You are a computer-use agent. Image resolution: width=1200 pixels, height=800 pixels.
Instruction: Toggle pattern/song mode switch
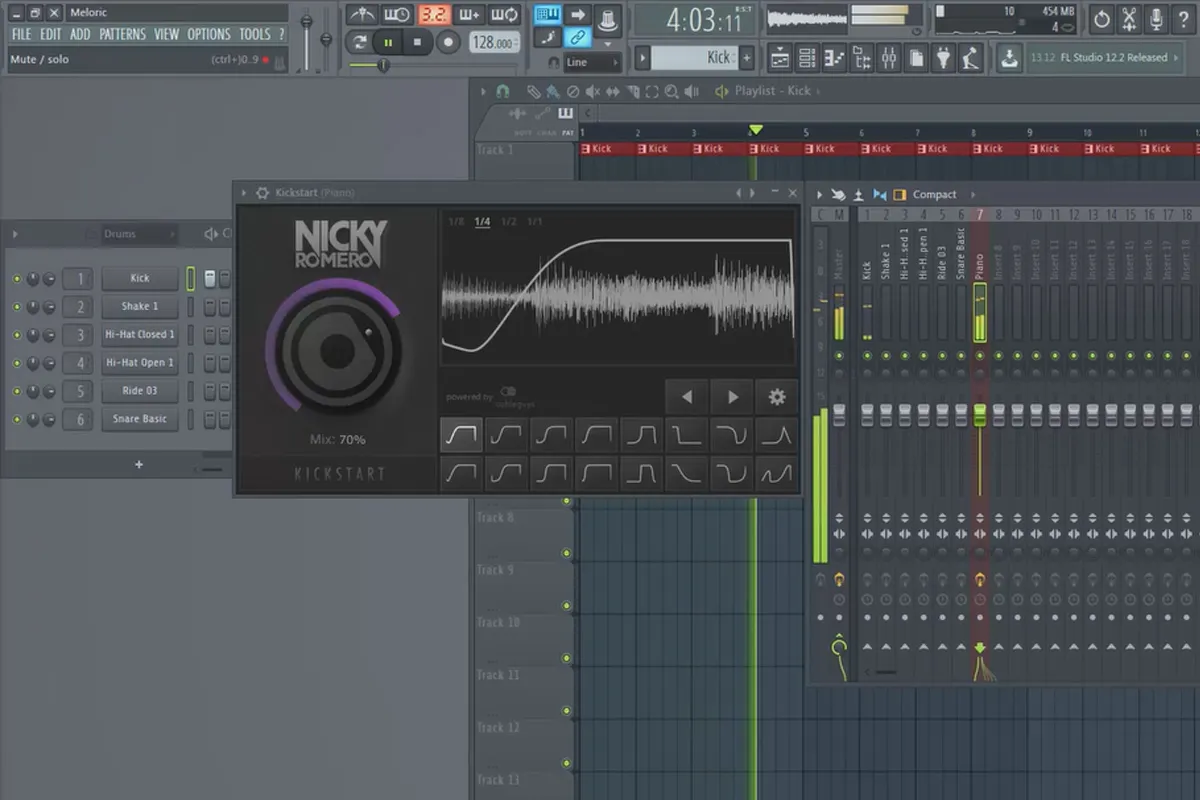point(360,42)
